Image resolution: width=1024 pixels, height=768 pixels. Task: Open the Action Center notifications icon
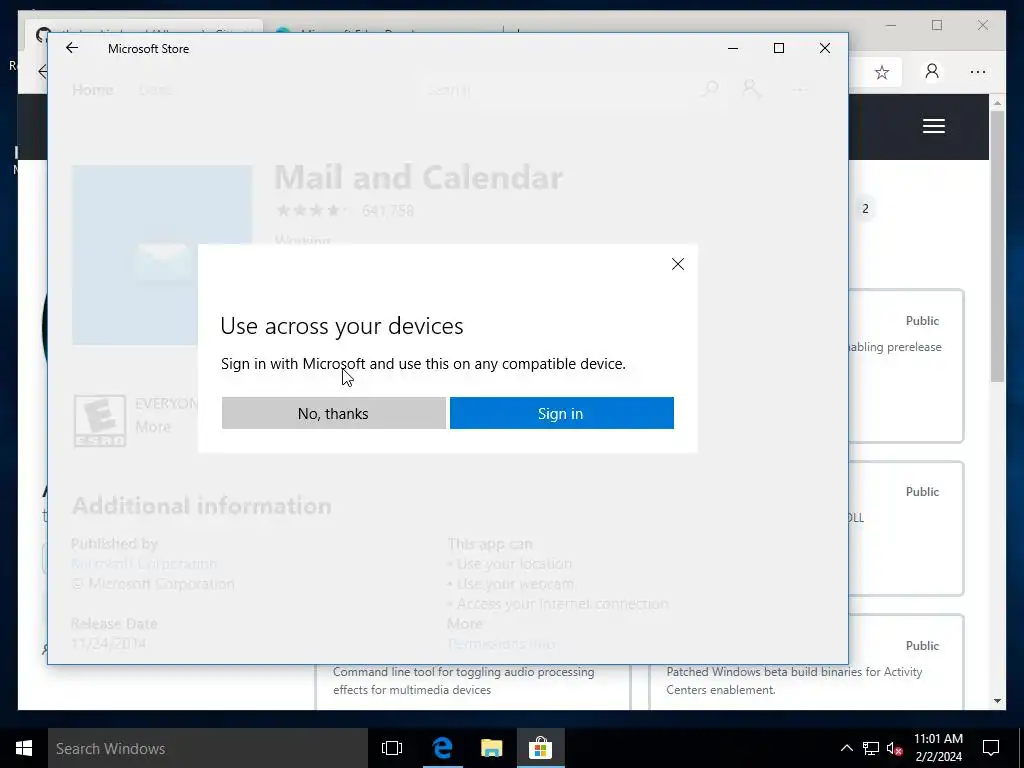pos(991,748)
